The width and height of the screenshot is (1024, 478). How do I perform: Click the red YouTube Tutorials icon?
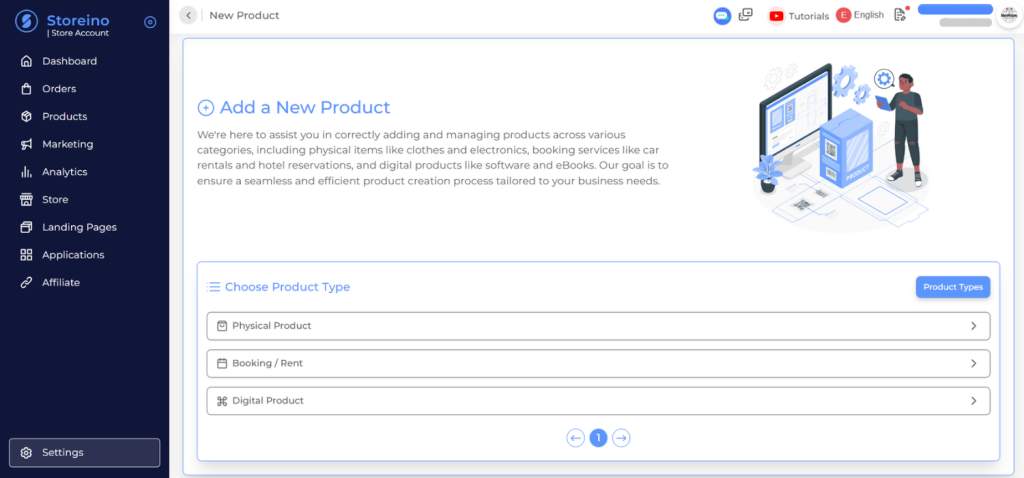(x=776, y=16)
